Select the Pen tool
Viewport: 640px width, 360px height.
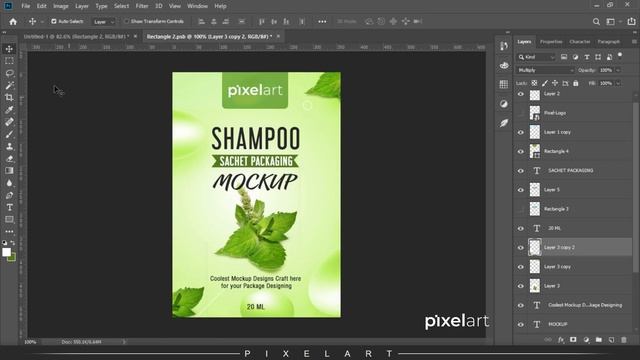coord(9,195)
